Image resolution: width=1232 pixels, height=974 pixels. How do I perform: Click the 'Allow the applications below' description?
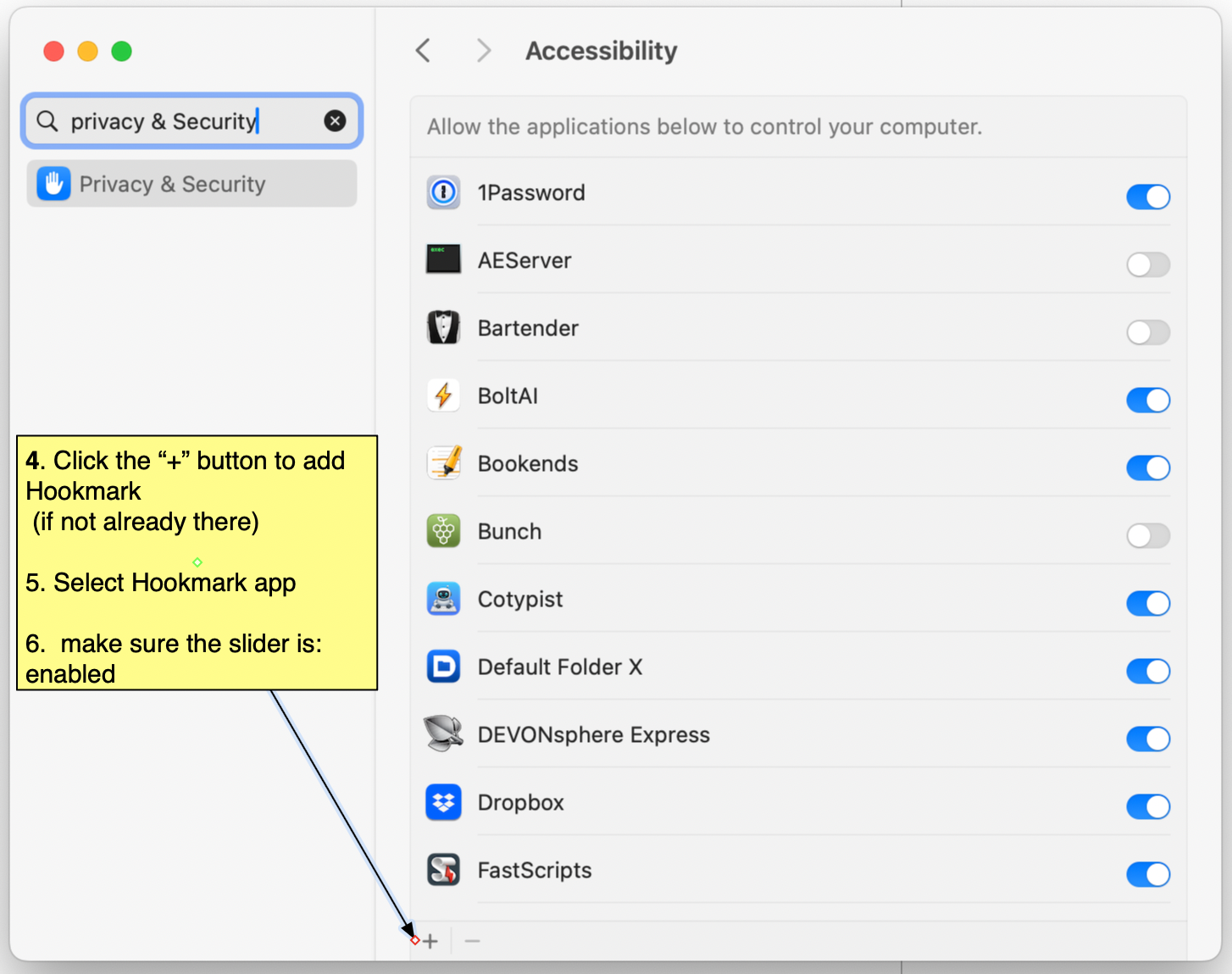pos(704,127)
